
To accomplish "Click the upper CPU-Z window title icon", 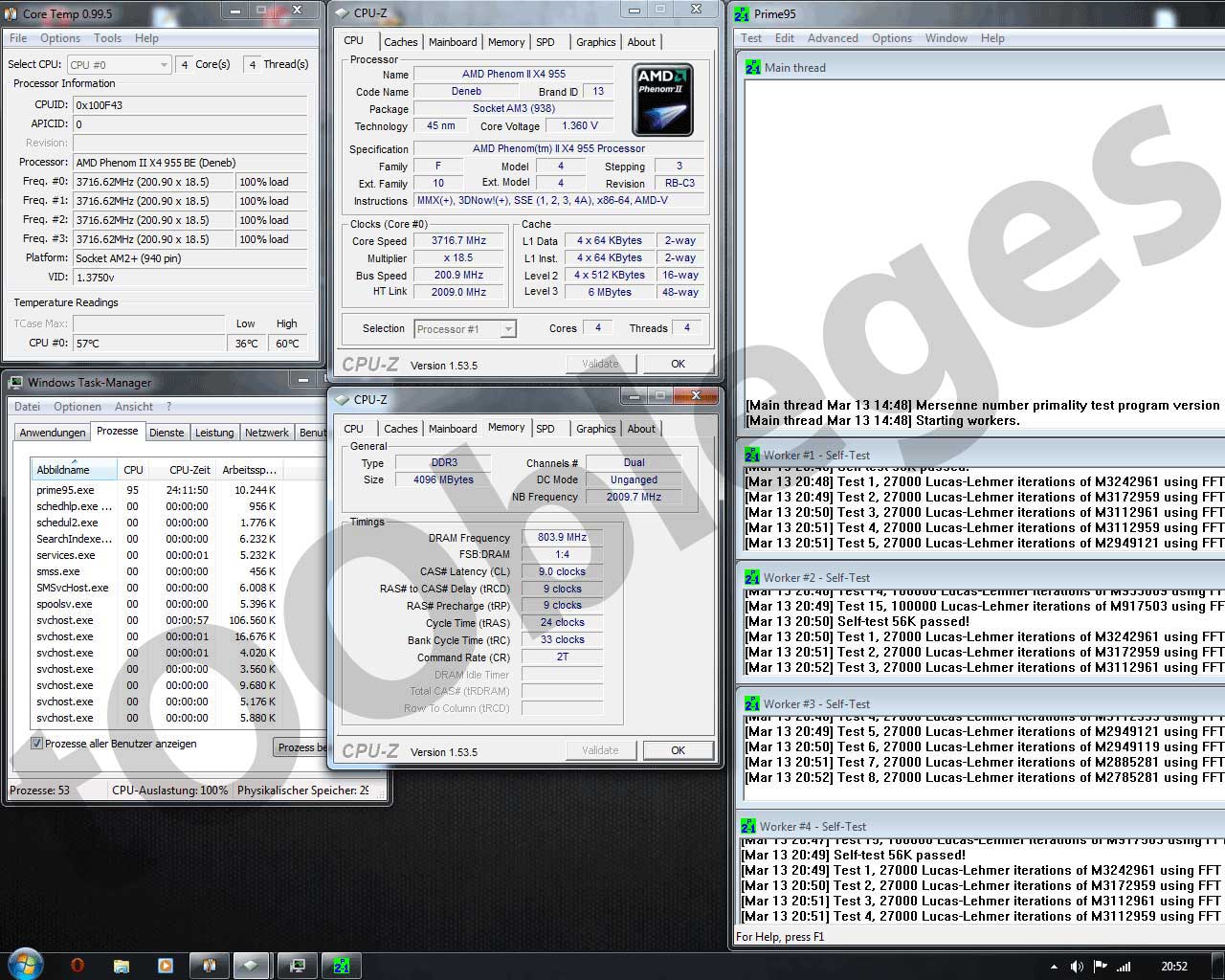I will coord(342,12).
